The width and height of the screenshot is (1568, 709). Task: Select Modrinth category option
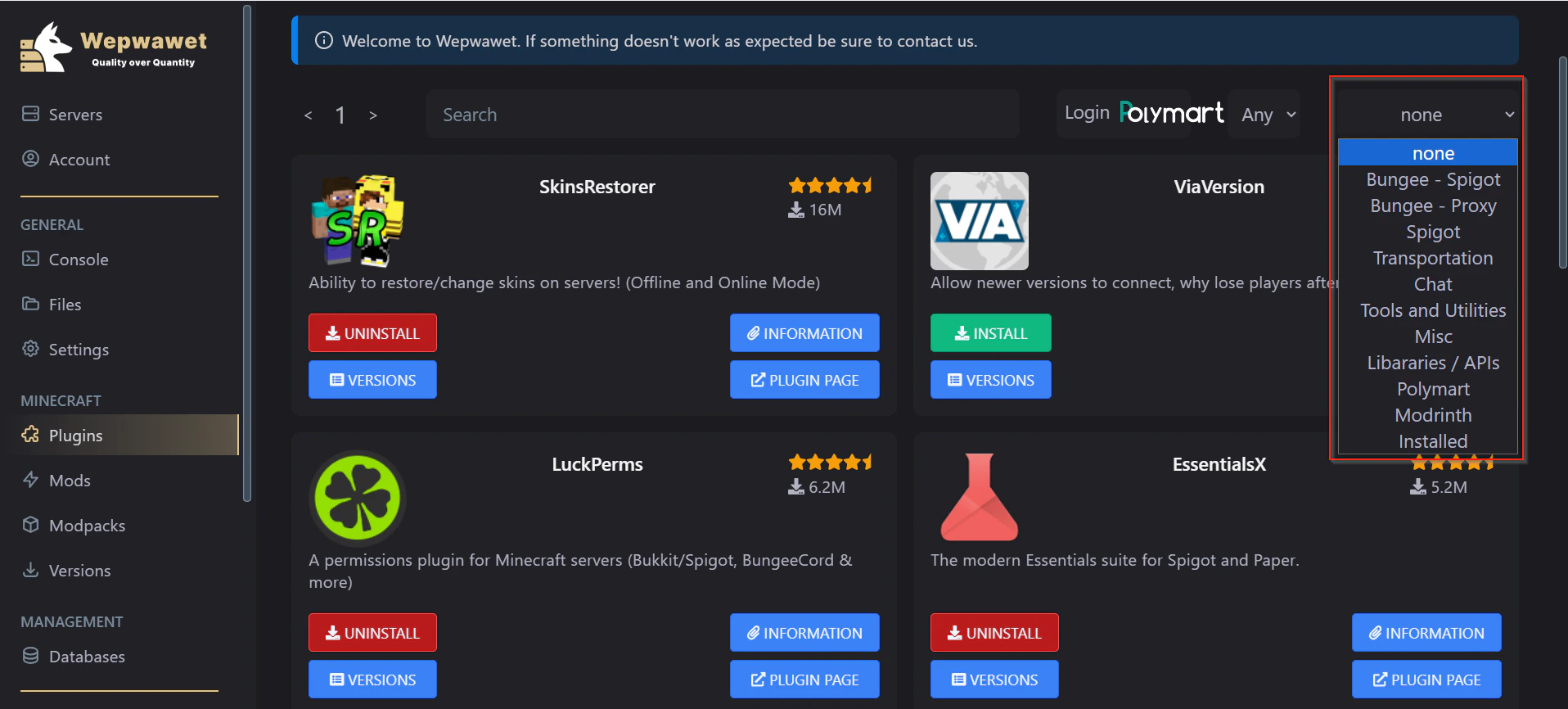1428,415
